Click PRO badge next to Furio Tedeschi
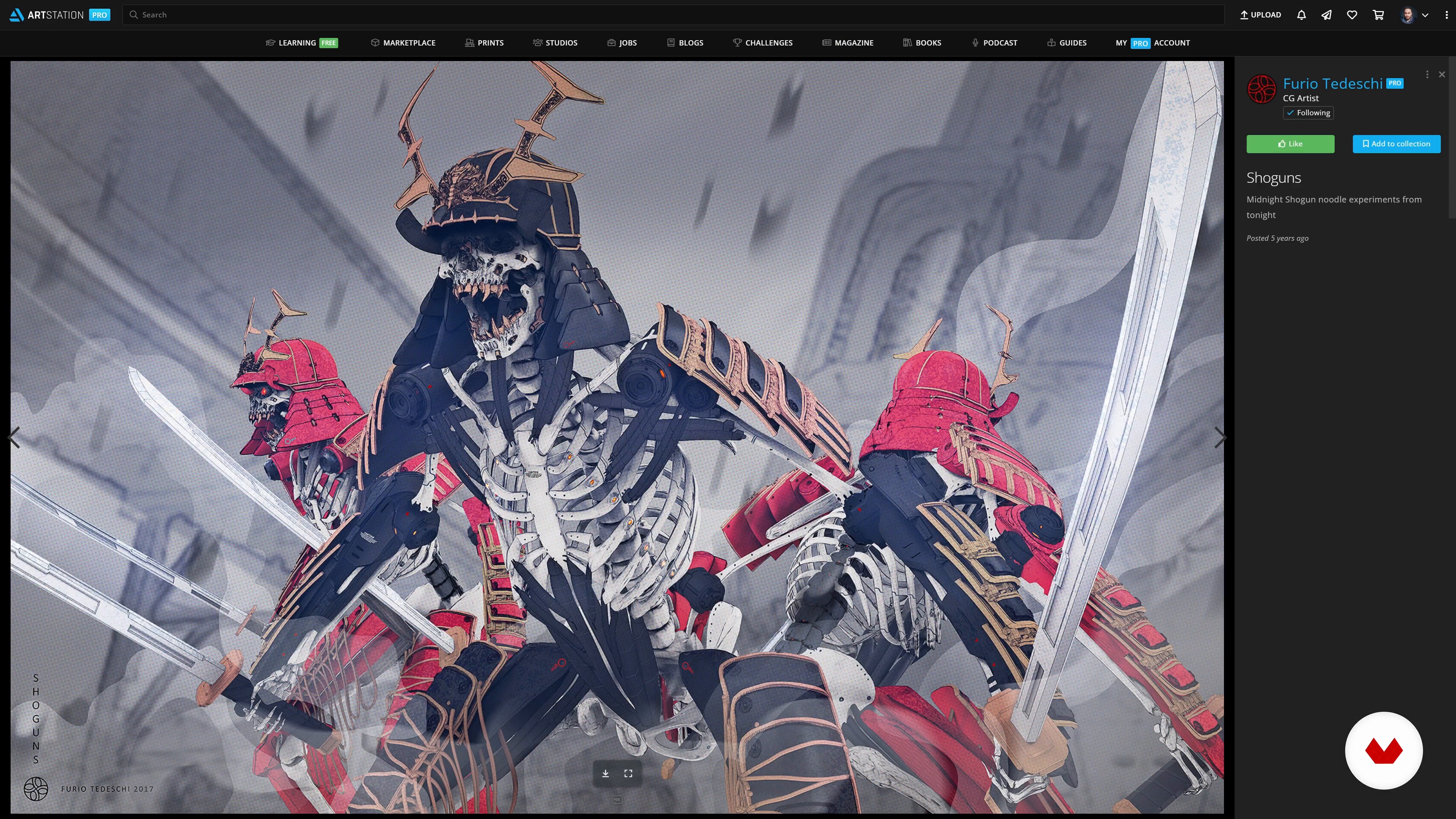 (x=1395, y=83)
